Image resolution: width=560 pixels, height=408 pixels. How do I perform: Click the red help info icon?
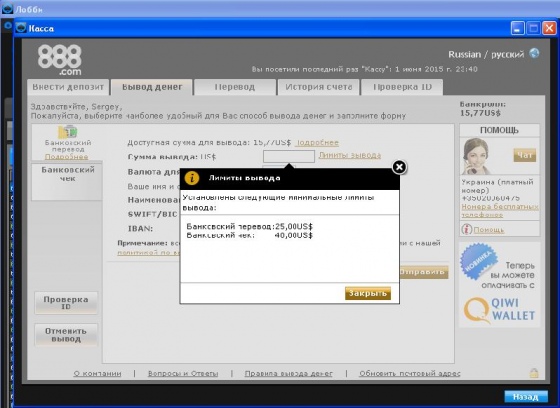(467, 229)
